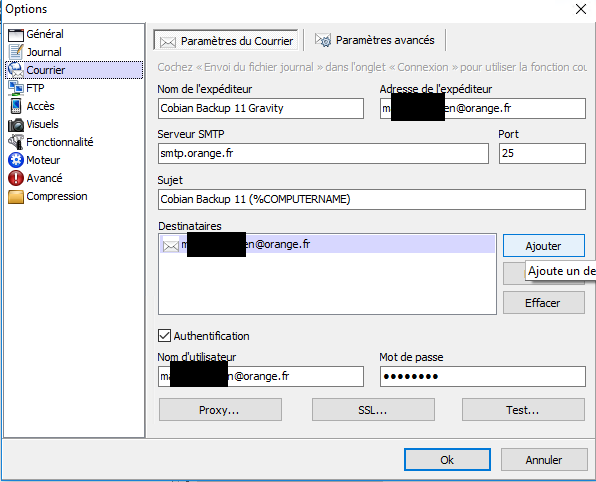Open Accès via its phone icon
The image size is (596, 482).
[16, 106]
